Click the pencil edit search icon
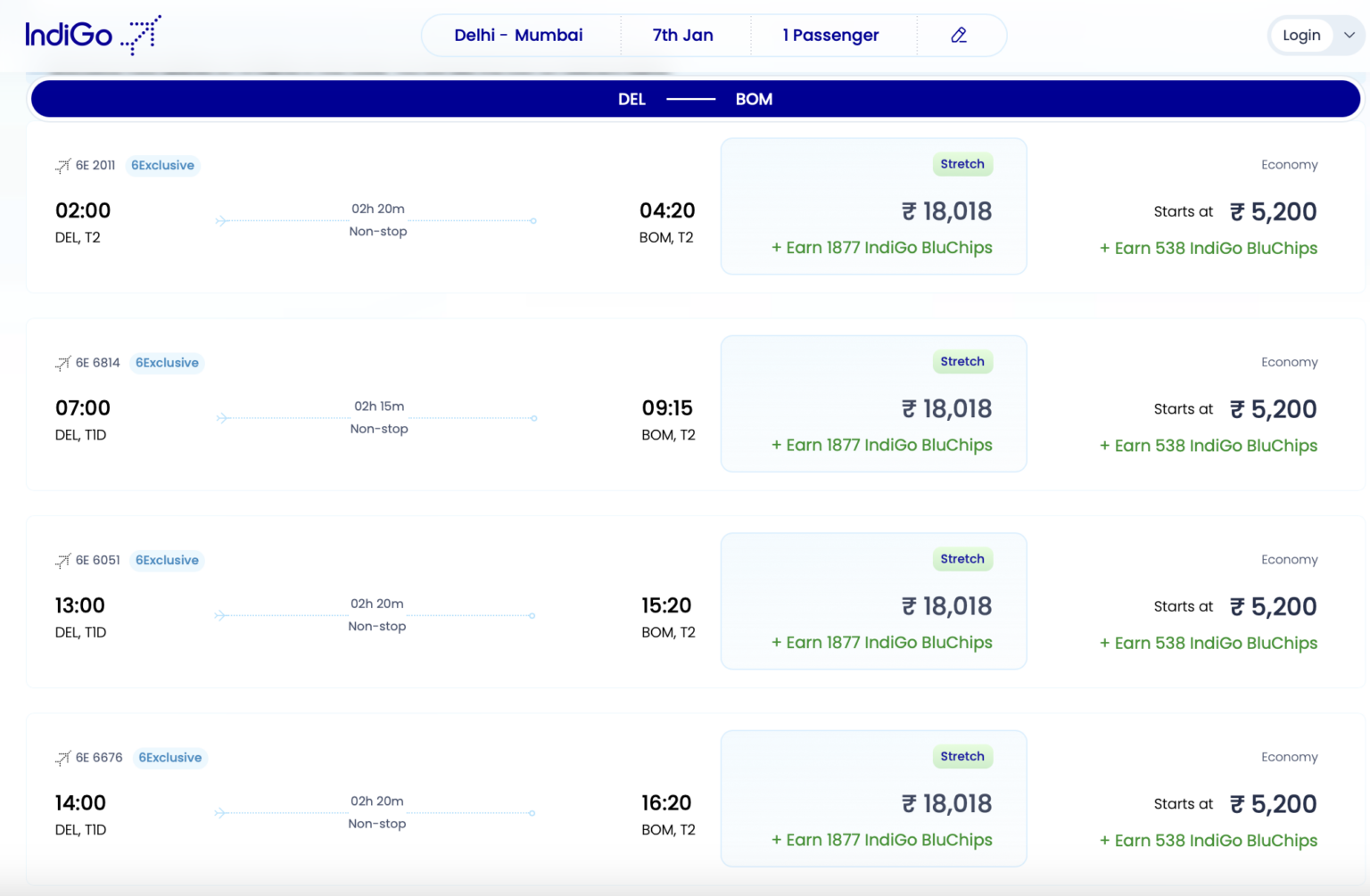Viewport: 1370px width, 896px height. click(959, 35)
